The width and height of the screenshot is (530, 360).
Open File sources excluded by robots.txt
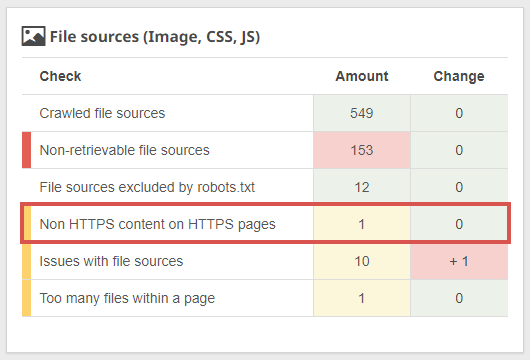pos(147,187)
